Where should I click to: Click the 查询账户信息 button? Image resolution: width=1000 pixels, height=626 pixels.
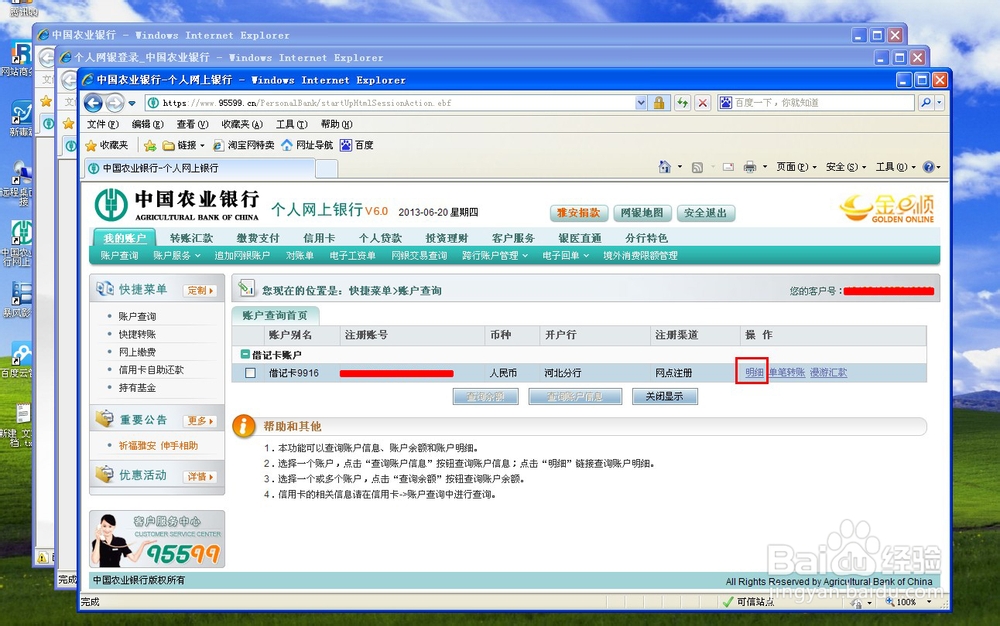[575, 397]
